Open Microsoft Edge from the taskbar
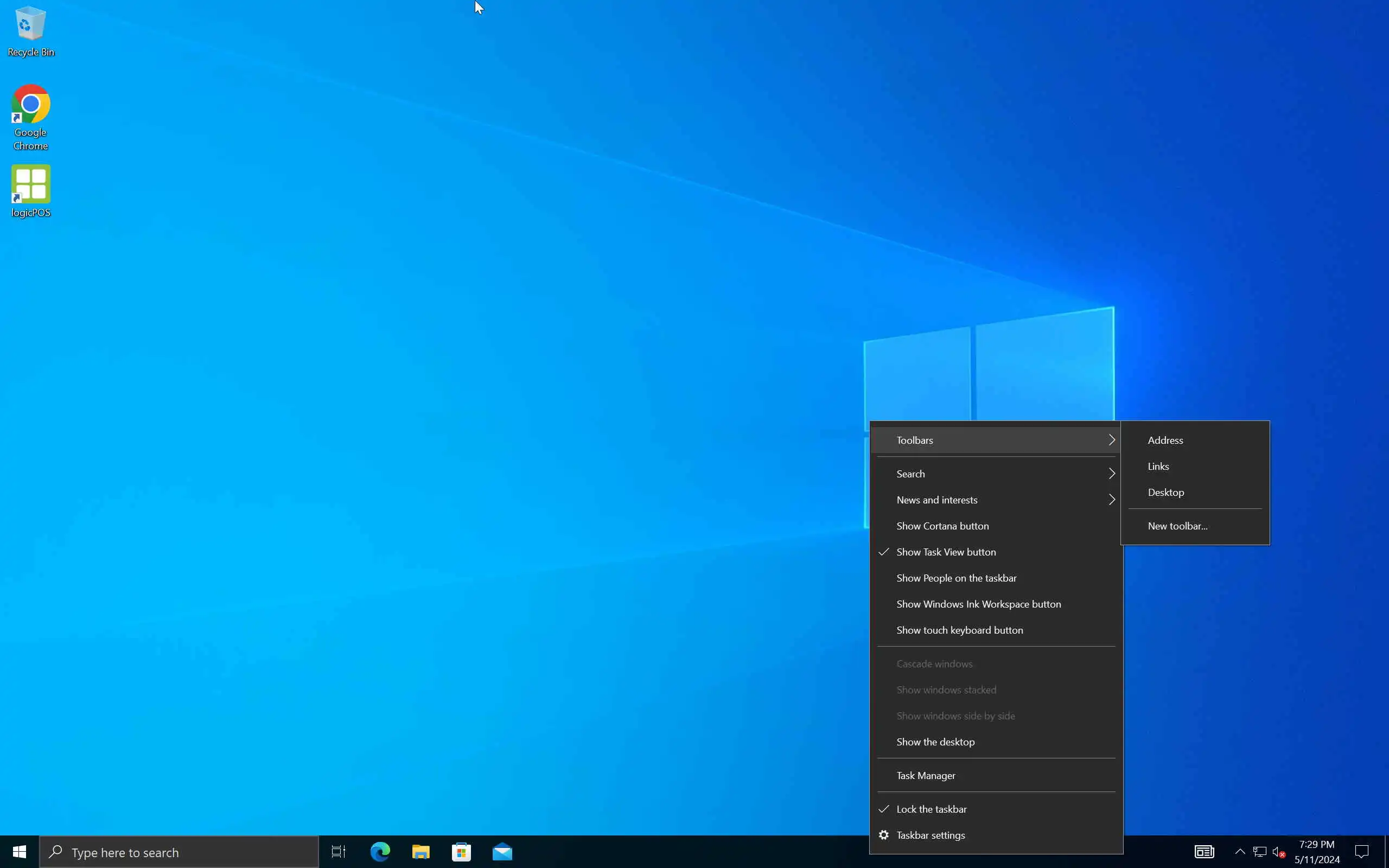The height and width of the screenshot is (868, 1389). [379, 852]
